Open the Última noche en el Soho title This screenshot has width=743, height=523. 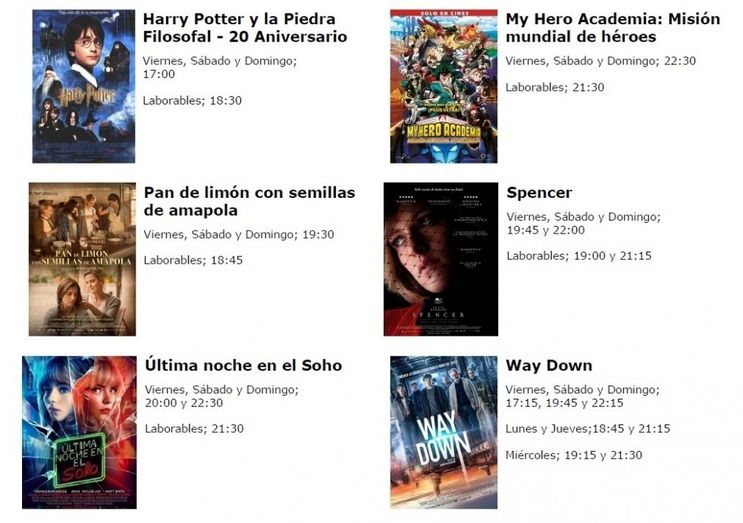point(243,366)
